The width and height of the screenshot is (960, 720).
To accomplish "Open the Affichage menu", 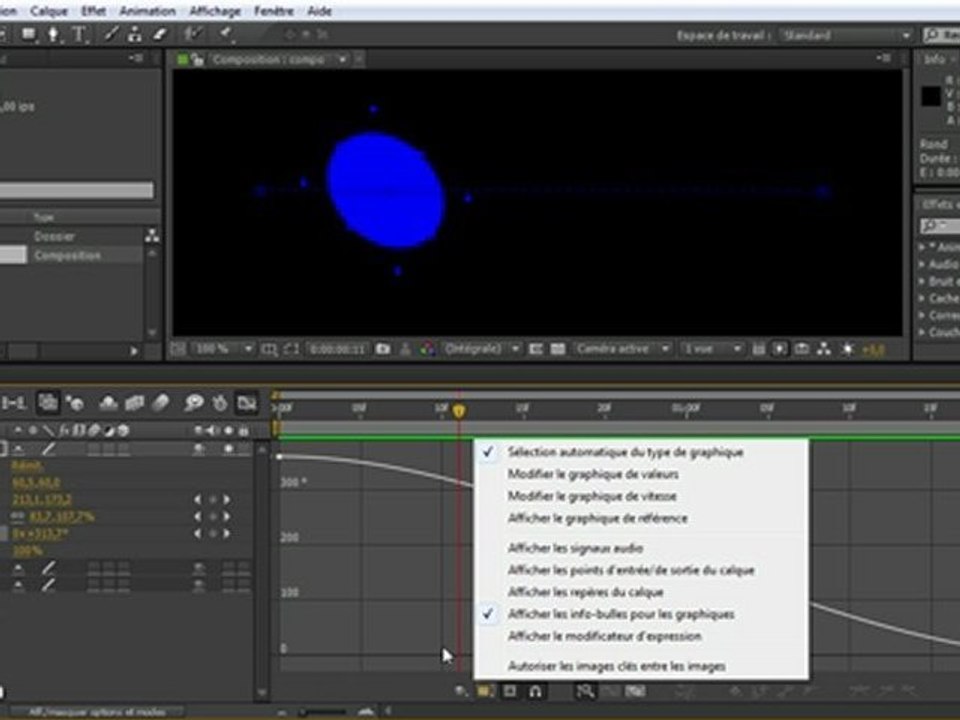I will pyautogui.click(x=215, y=11).
